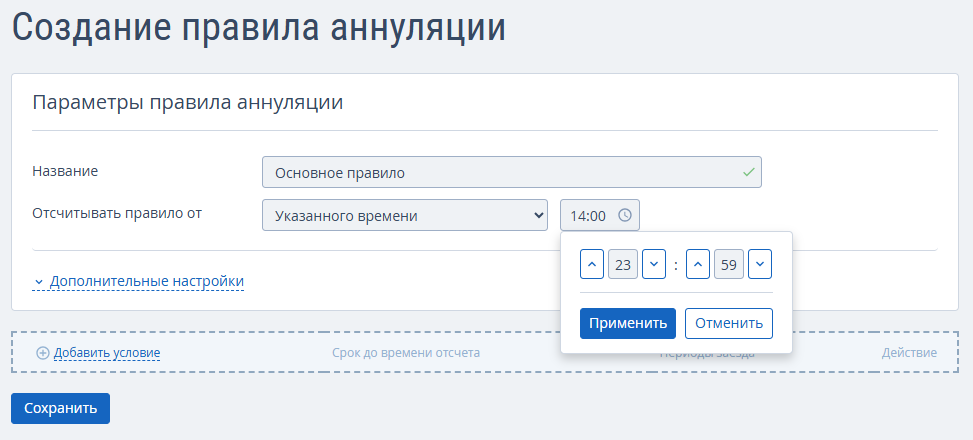Click the clock icon in the time field
This screenshot has width=973, height=440.
point(625,215)
